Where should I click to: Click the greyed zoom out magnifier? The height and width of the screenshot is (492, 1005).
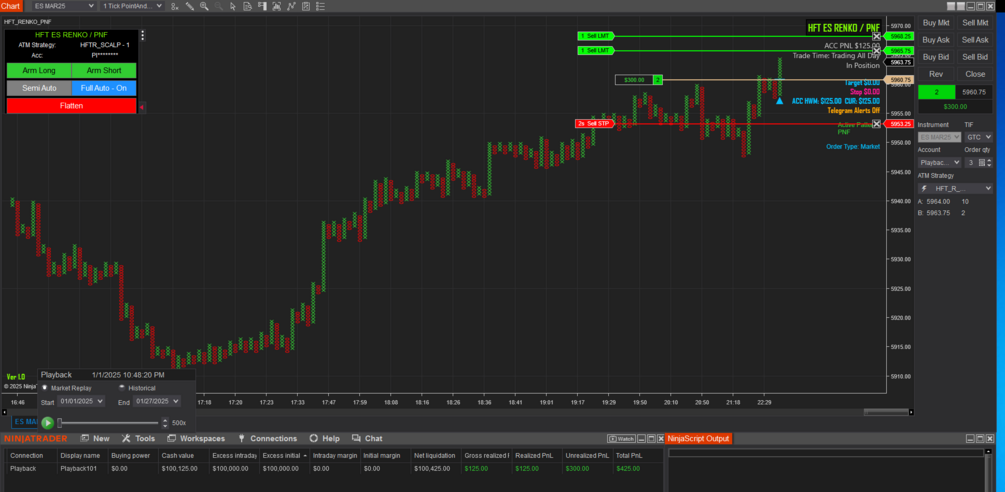click(x=219, y=6)
